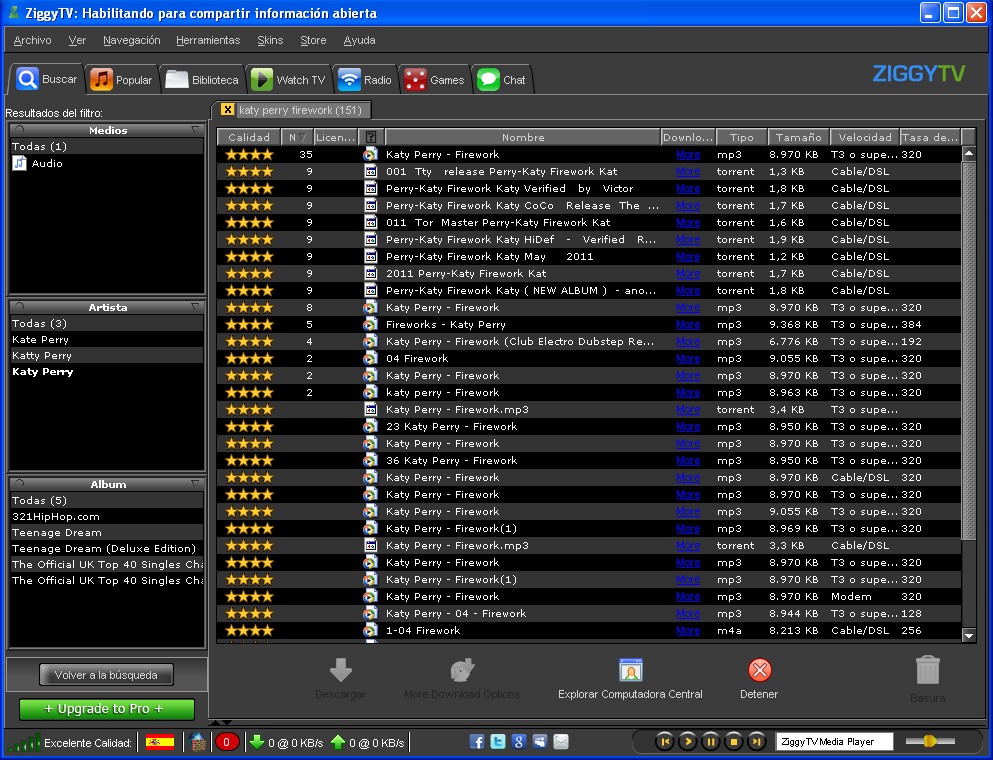Image resolution: width=993 pixels, height=760 pixels.
Task: Click the green upload speed arrow
Action: point(338,742)
